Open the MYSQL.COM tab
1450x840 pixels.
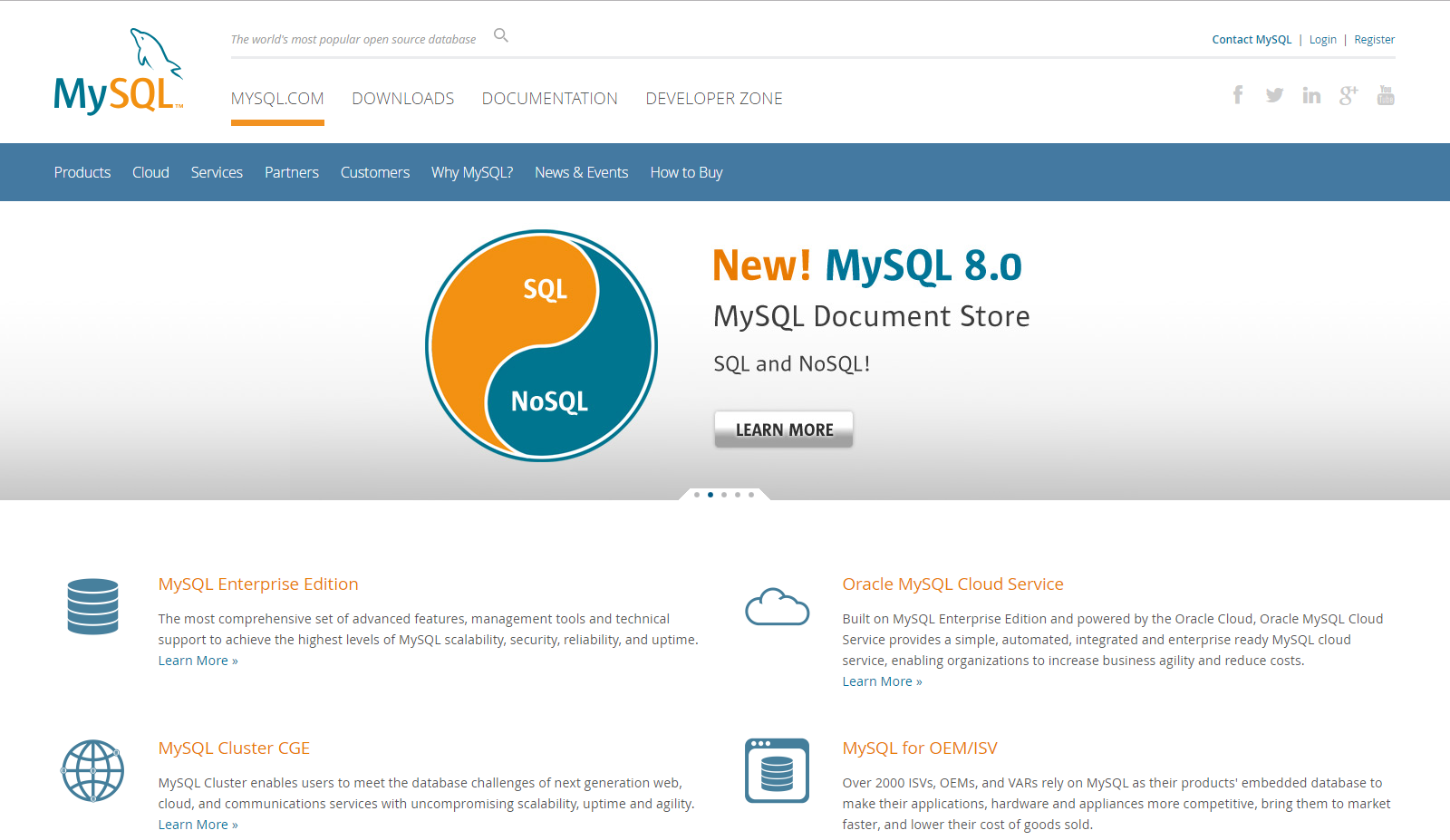click(277, 99)
